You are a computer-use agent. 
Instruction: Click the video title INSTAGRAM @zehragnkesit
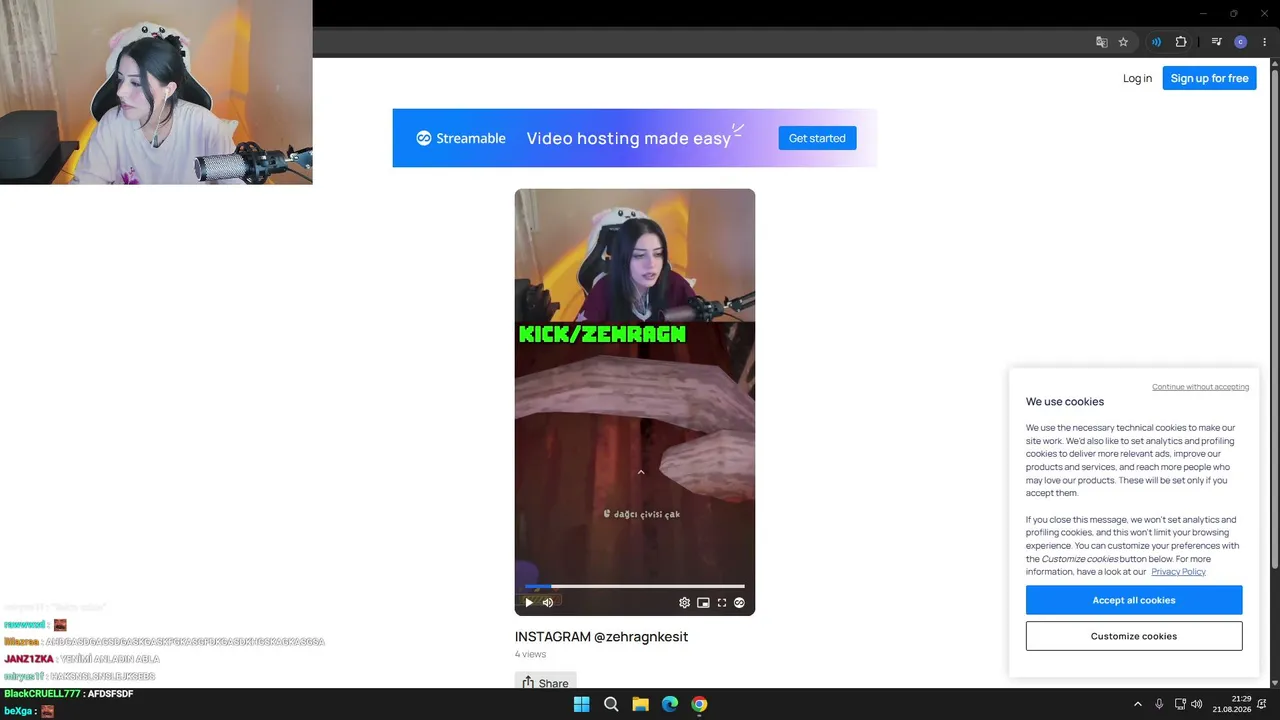[x=601, y=636]
